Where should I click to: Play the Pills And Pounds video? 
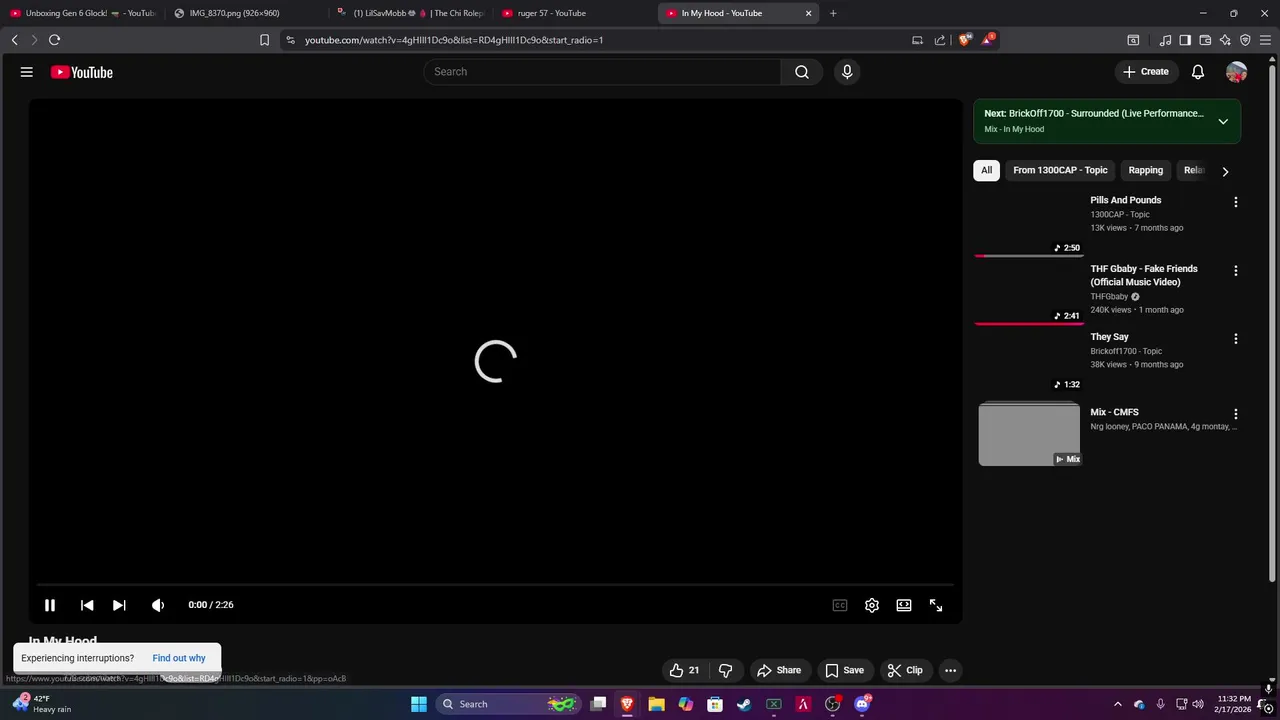tap(1125, 200)
